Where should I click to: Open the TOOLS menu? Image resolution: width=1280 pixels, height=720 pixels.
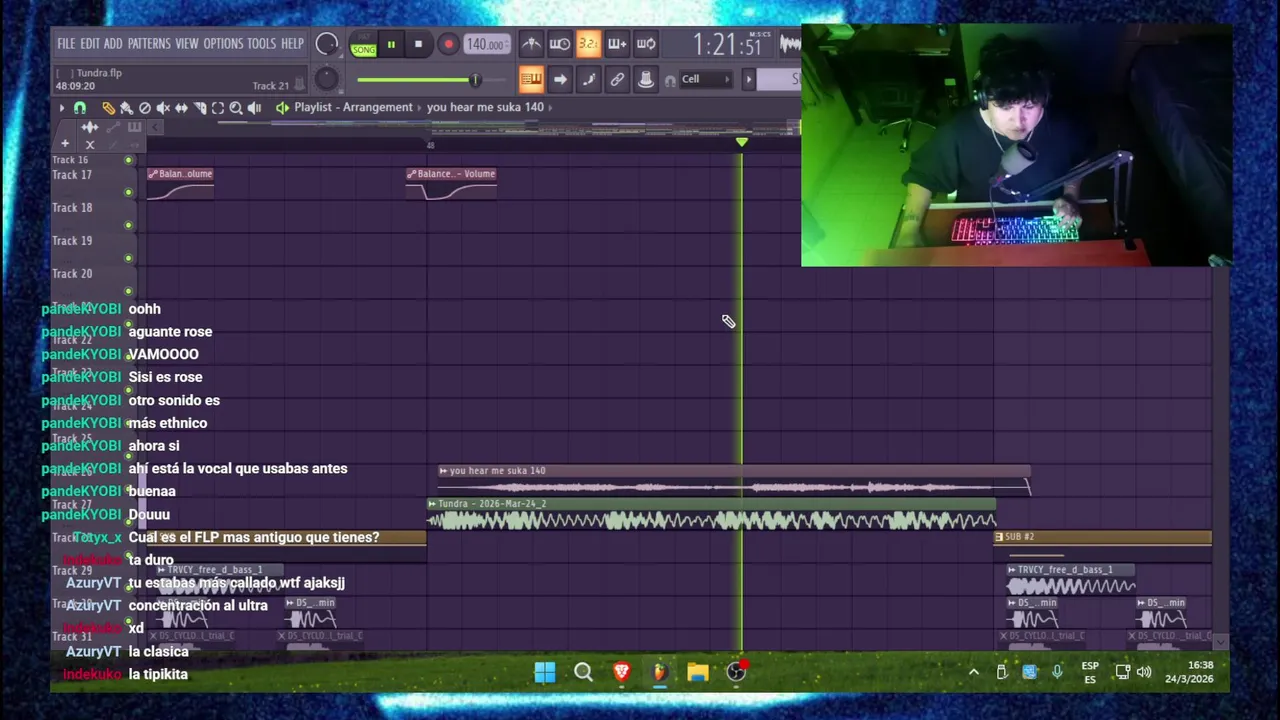261,44
